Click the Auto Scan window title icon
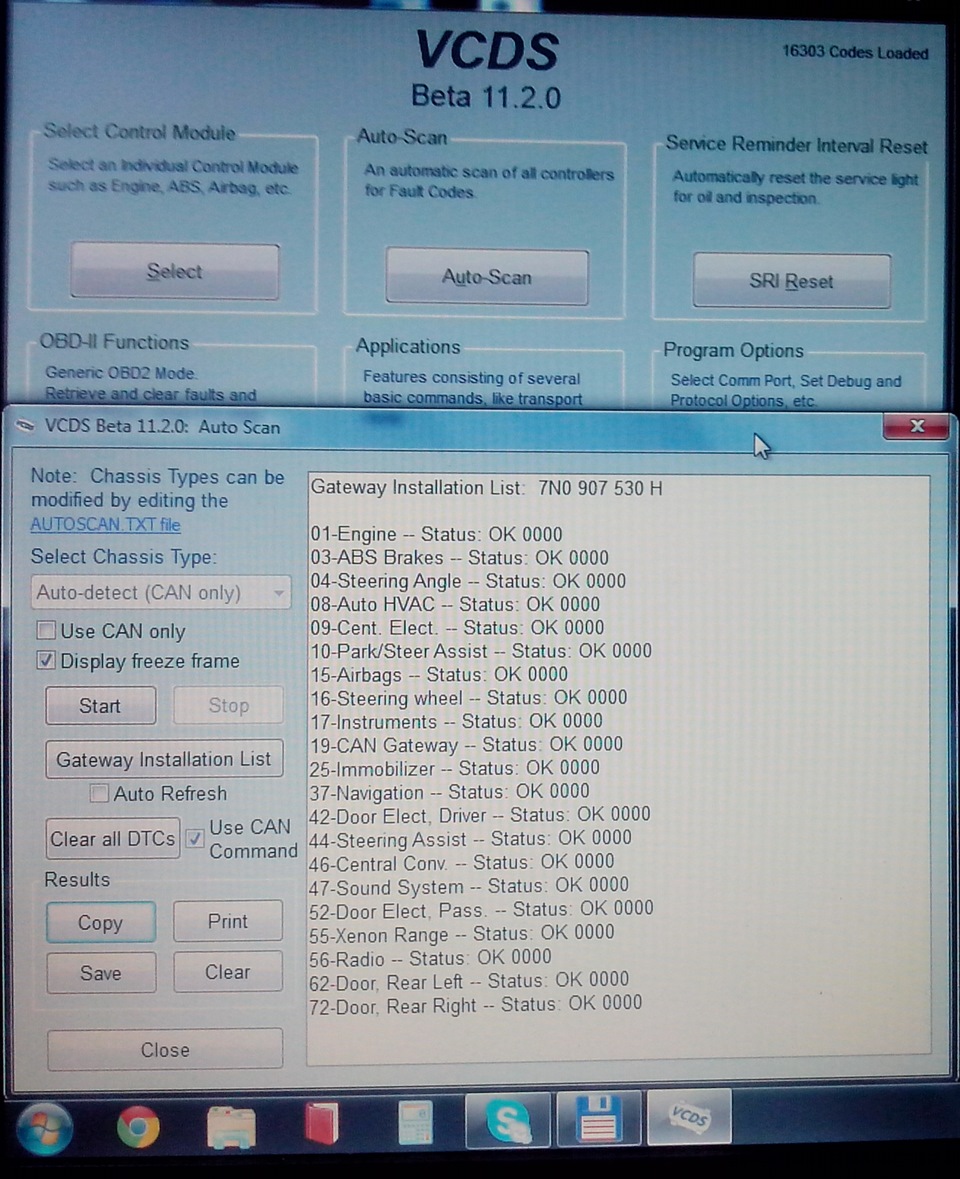This screenshot has height=1179, width=960. tap(26, 426)
